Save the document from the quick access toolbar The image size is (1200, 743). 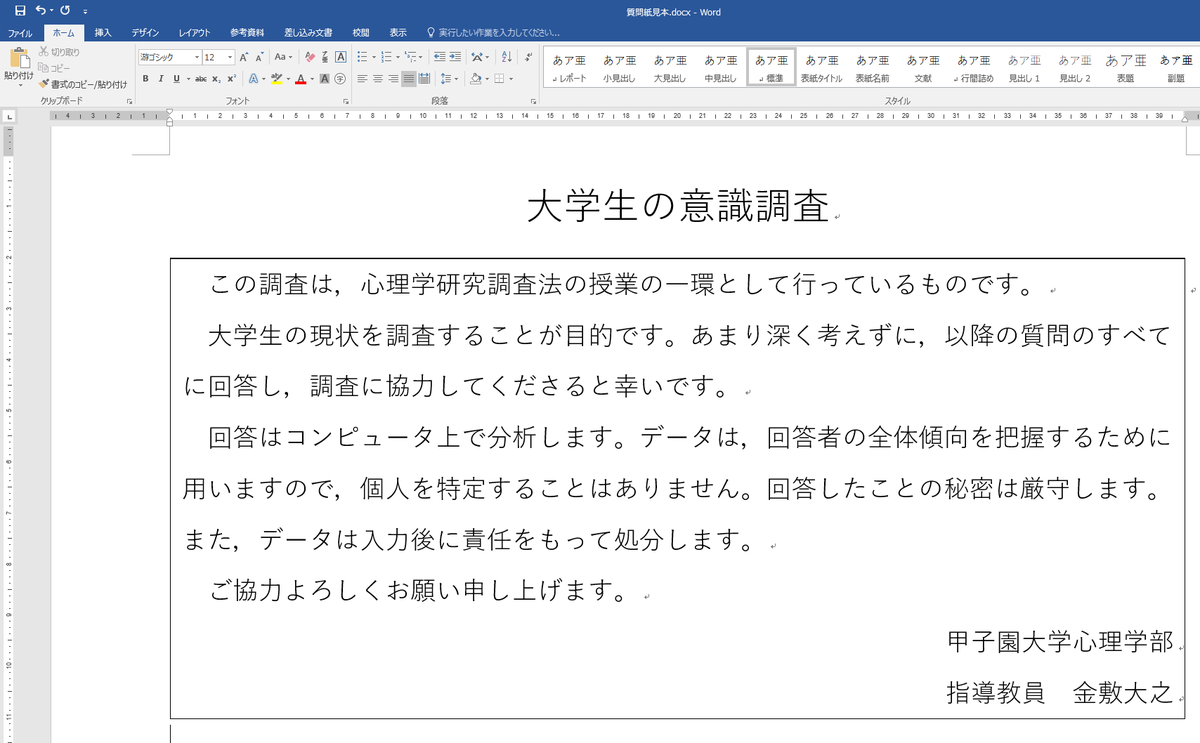(x=19, y=10)
